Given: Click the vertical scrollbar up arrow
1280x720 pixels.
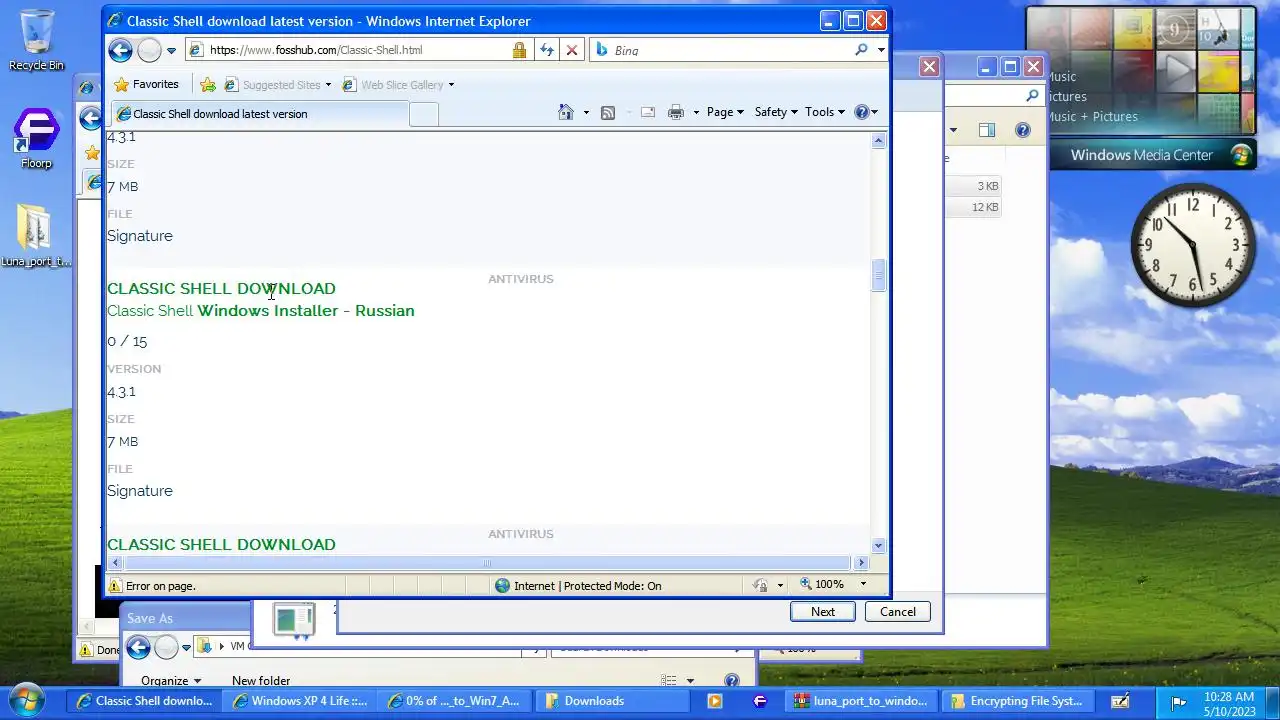Looking at the screenshot, I should point(878,141).
